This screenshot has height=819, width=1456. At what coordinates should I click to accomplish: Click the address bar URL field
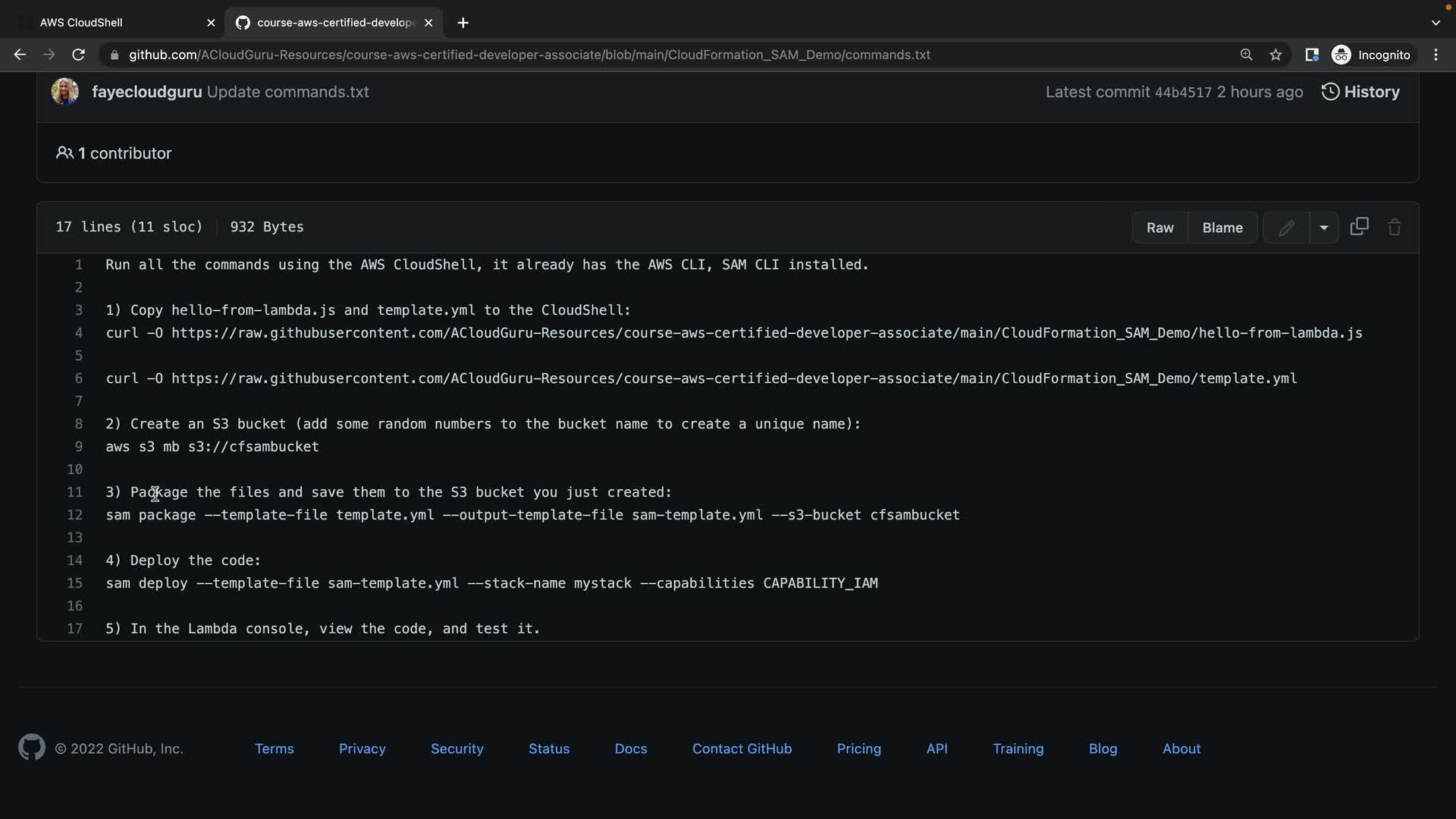529,55
